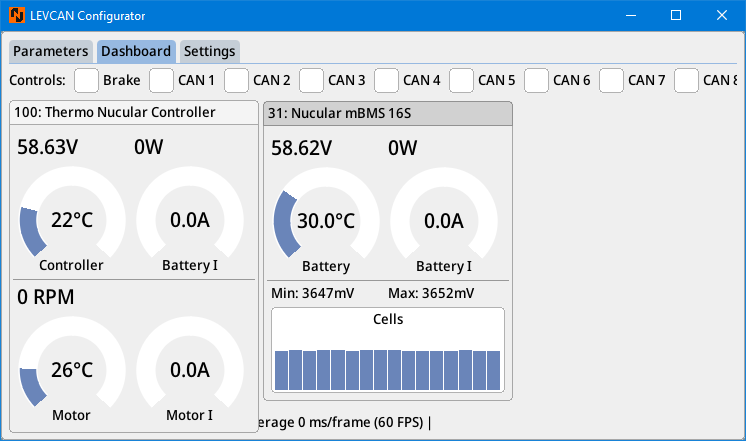Click the Motor temperature gauge showing 26°C

(72, 370)
